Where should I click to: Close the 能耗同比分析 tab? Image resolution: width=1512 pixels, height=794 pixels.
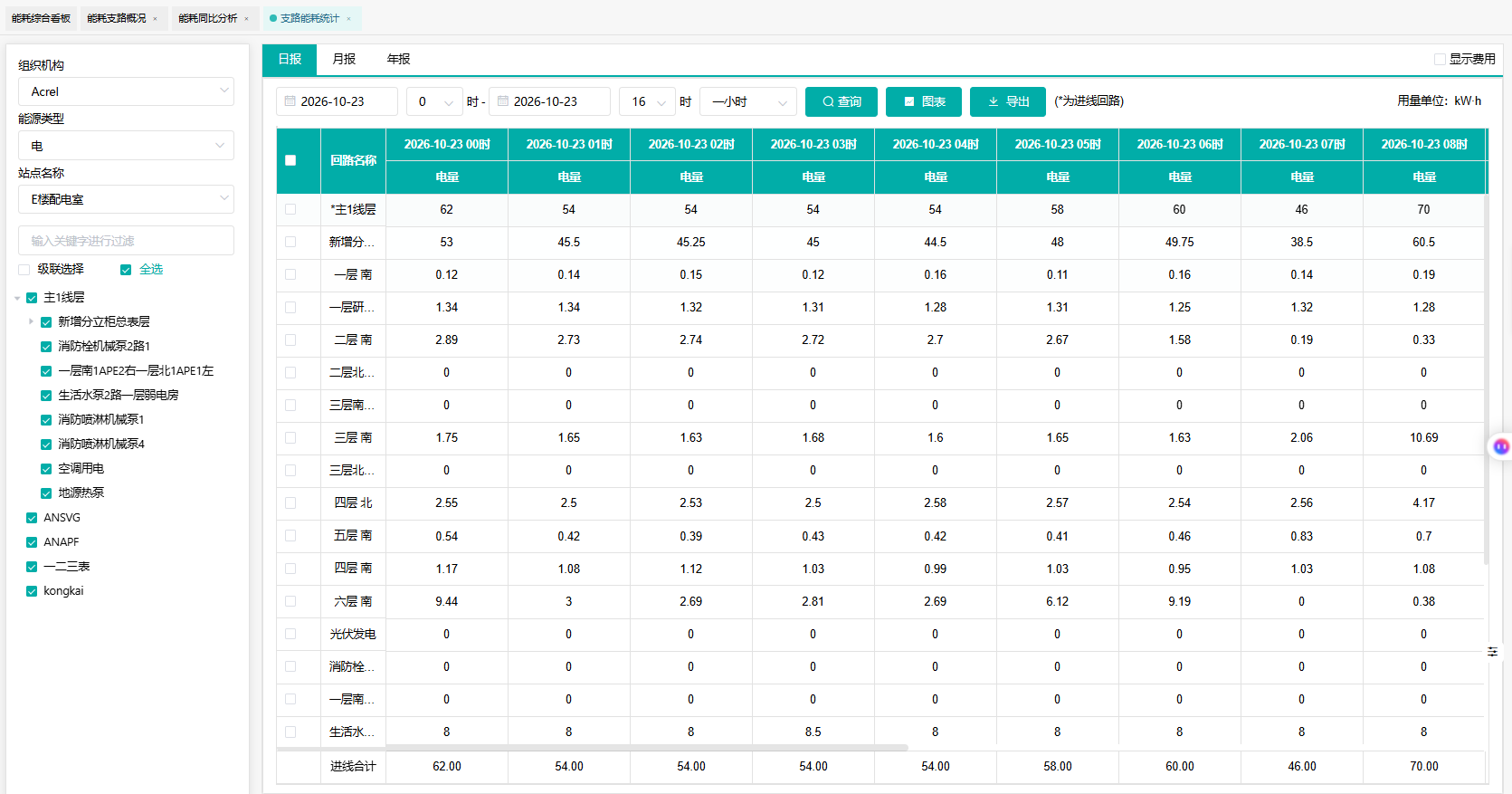[x=246, y=18]
